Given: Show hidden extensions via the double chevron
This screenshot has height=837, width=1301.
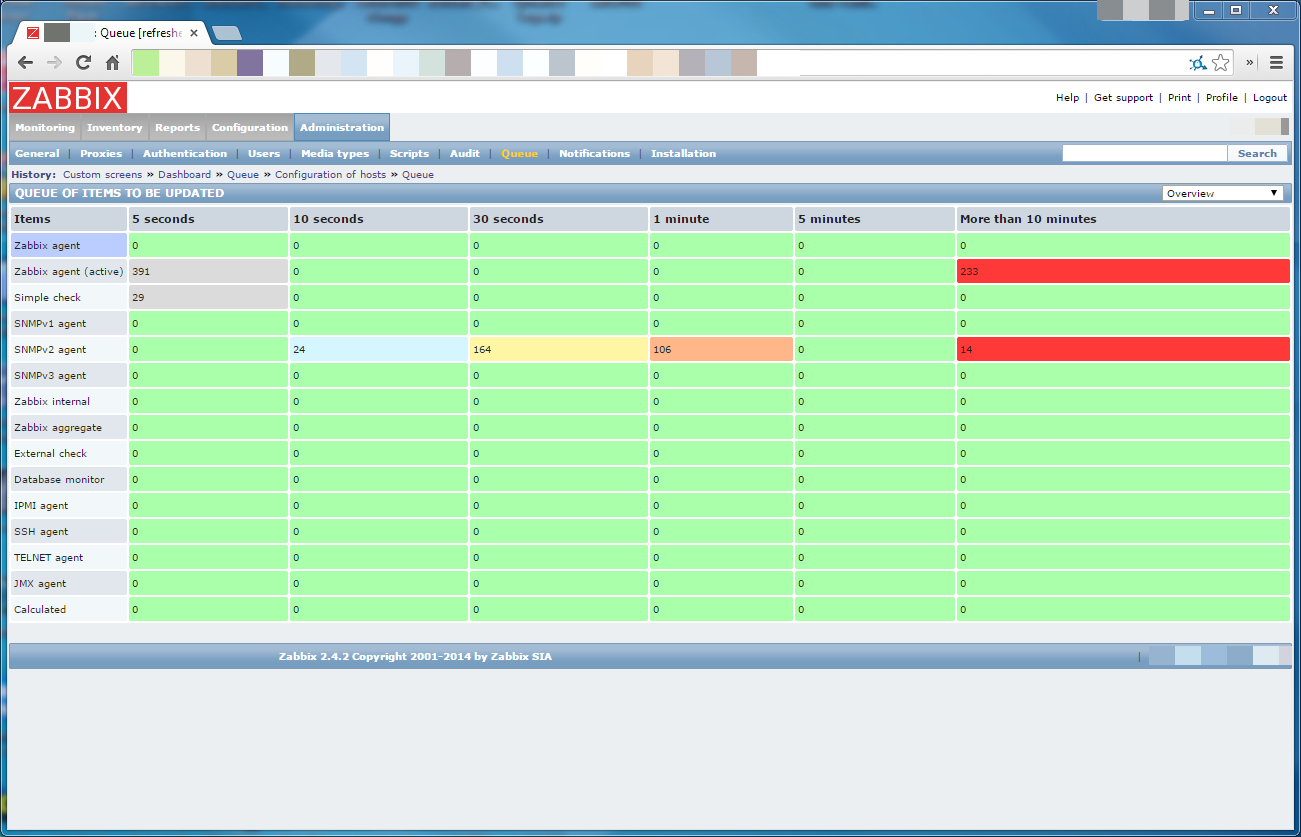Looking at the screenshot, I should coord(1250,63).
